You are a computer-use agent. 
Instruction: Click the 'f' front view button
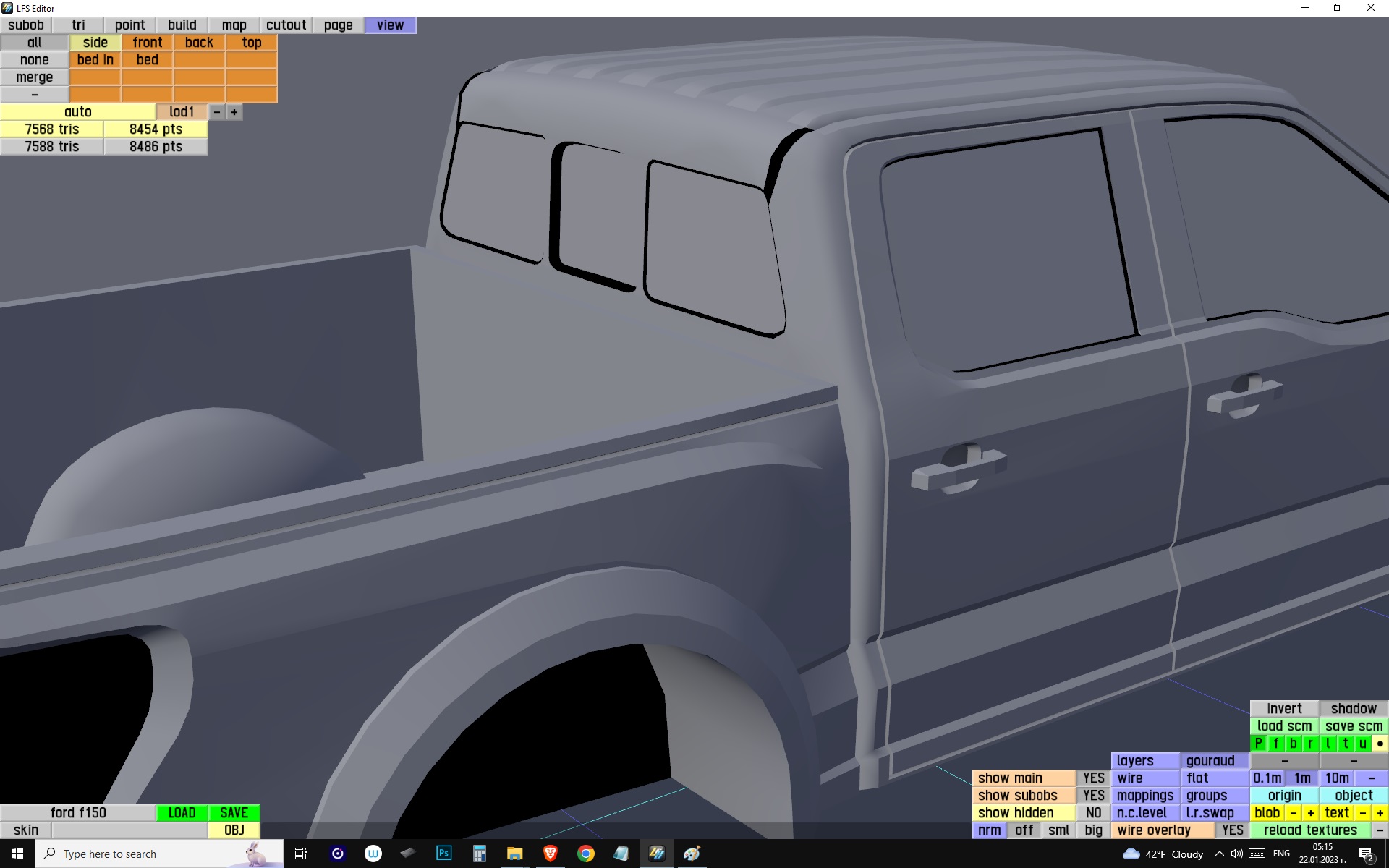coord(1276,743)
